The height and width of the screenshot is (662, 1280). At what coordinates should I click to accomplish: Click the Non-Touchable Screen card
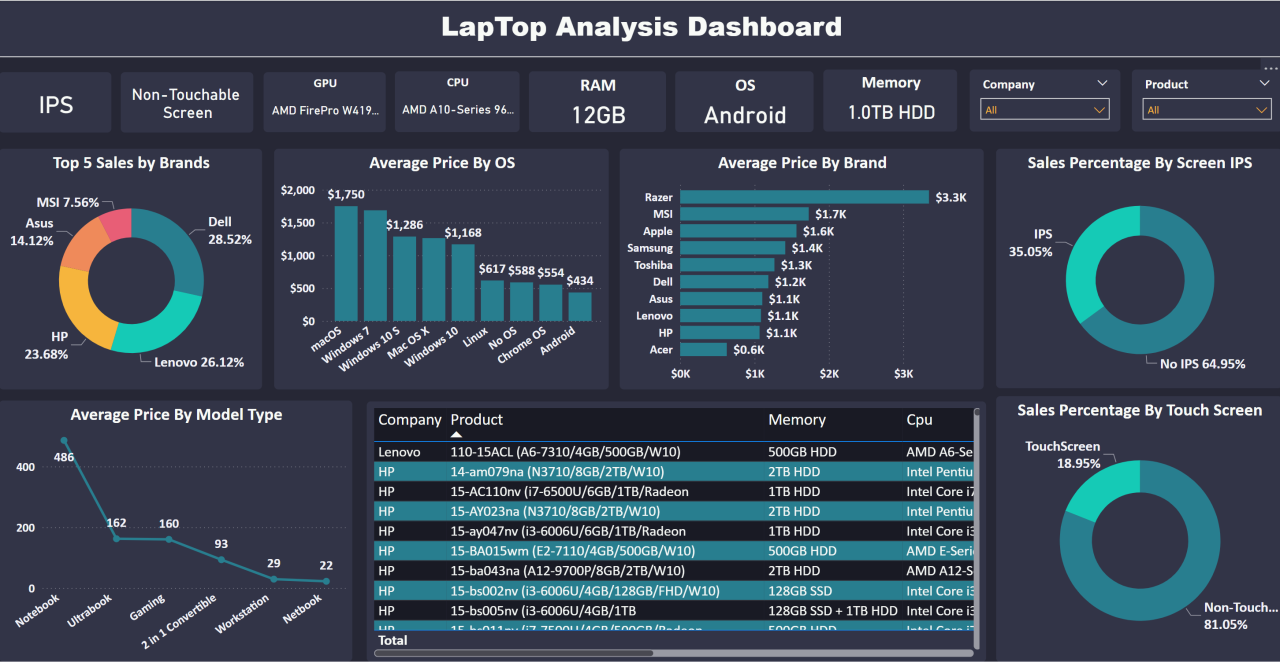186,101
